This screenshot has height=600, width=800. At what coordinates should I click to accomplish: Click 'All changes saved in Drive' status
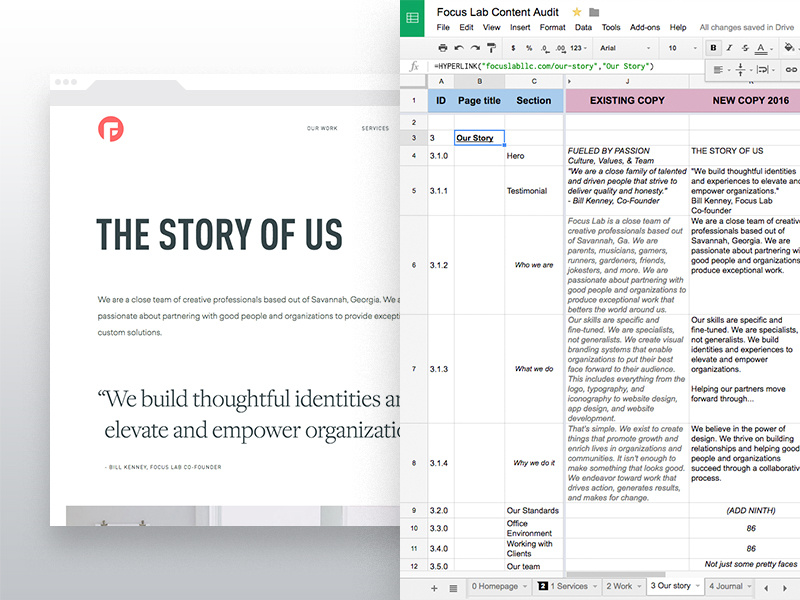tap(746, 28)
